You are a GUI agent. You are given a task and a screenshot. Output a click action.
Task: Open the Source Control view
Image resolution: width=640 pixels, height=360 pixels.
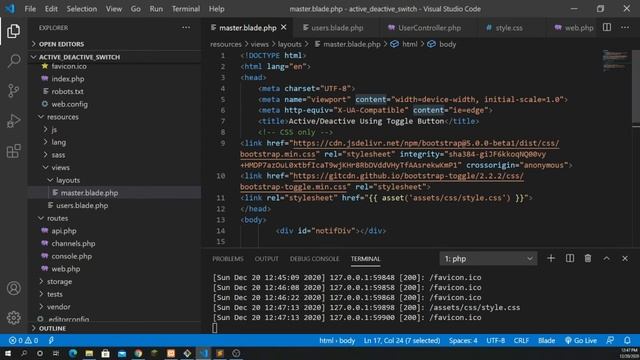(x=13, y=90)
